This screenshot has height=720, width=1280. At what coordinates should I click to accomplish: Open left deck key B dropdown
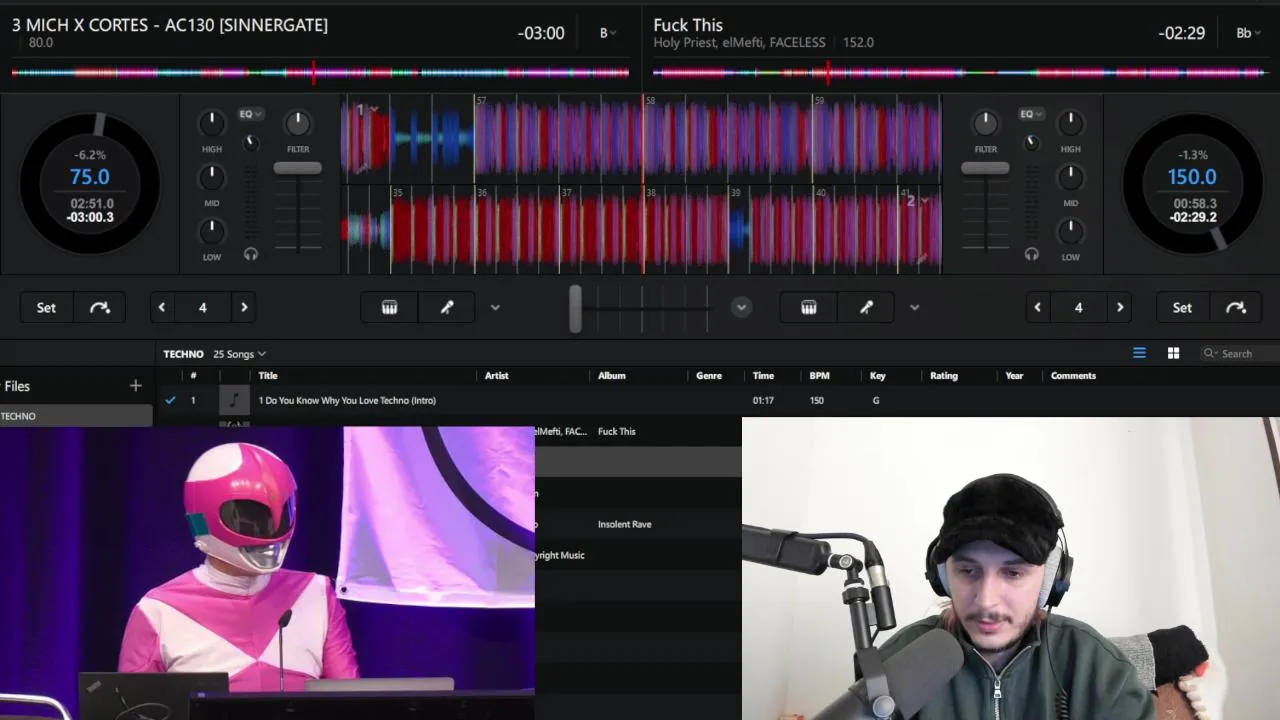(x=607, y=33)
